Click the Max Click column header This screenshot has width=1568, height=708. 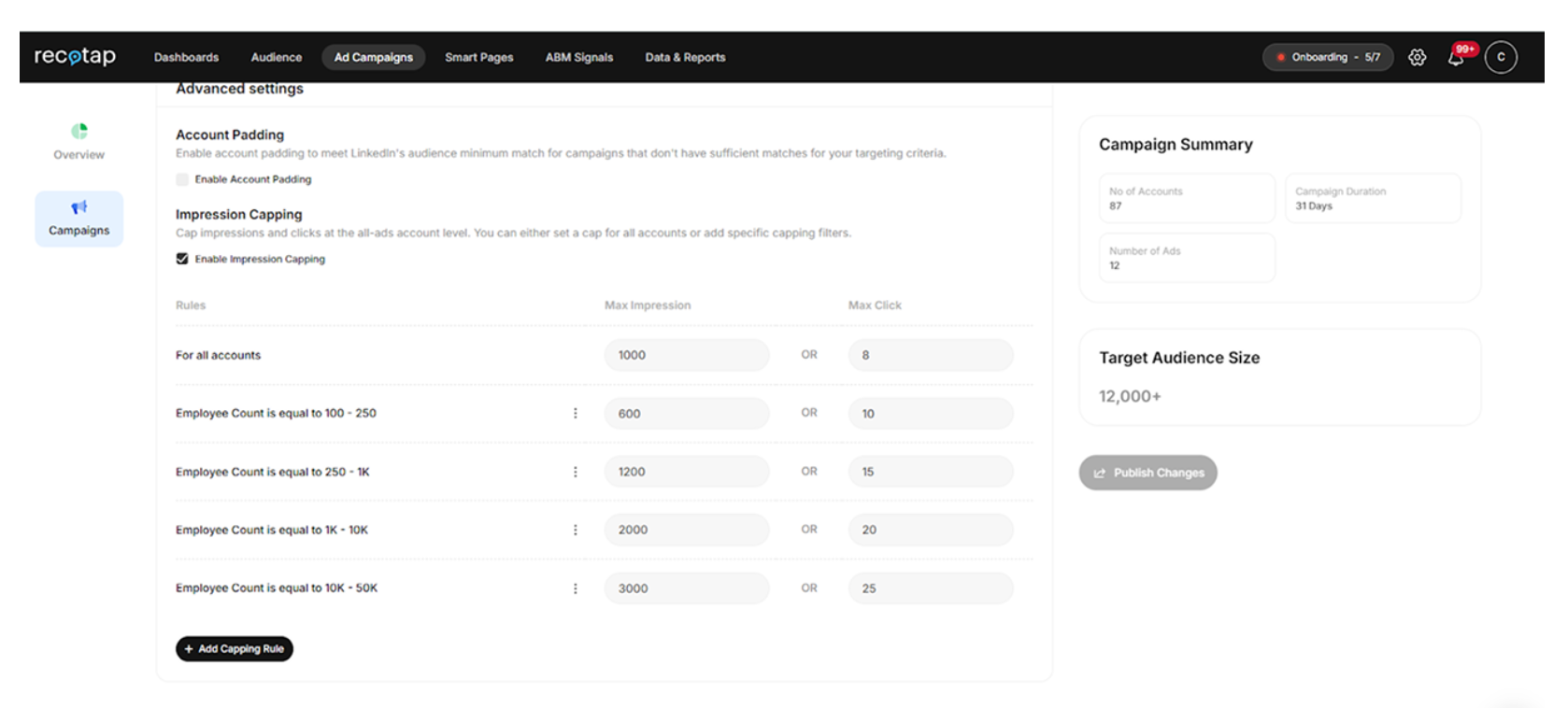coord(875,305)
